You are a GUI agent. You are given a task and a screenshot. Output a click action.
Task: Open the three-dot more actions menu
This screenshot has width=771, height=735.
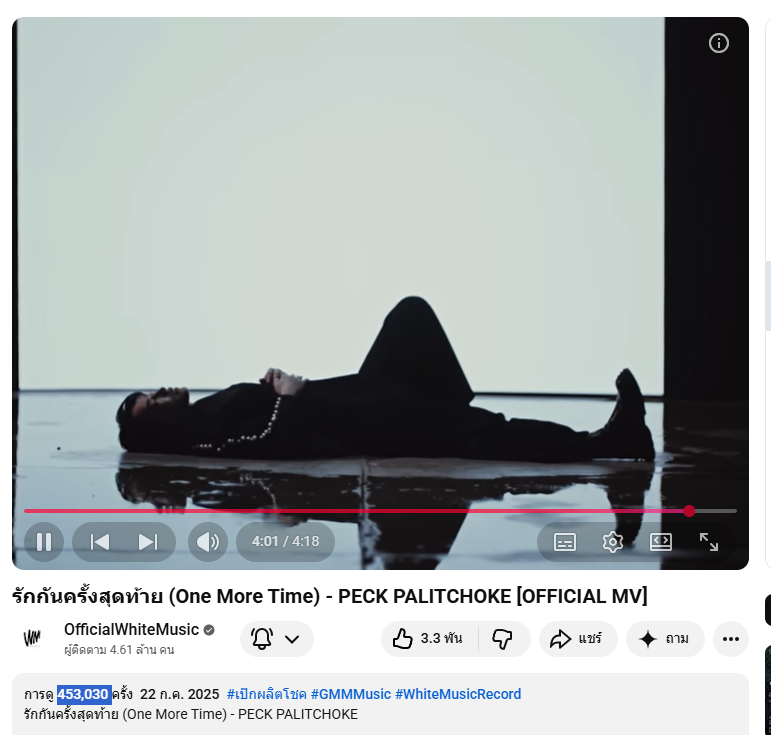tap(731, 639)
